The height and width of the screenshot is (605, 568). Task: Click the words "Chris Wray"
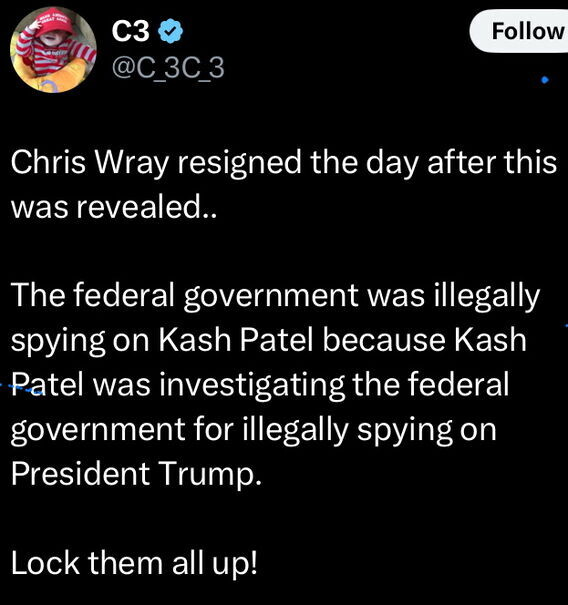click(90, 163)
